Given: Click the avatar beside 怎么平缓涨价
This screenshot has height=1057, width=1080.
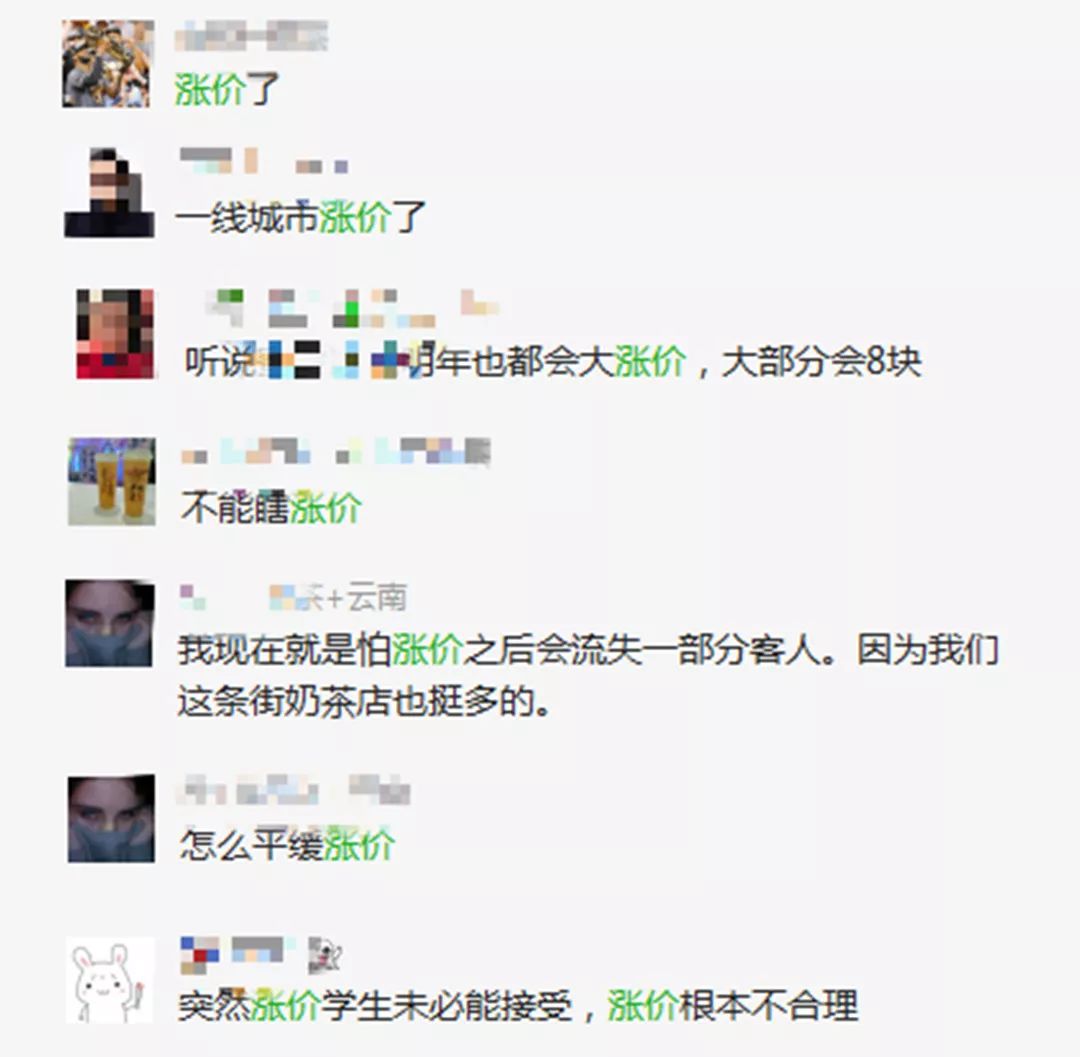Looking at the screenshot, I should click(x=111, y=818).
